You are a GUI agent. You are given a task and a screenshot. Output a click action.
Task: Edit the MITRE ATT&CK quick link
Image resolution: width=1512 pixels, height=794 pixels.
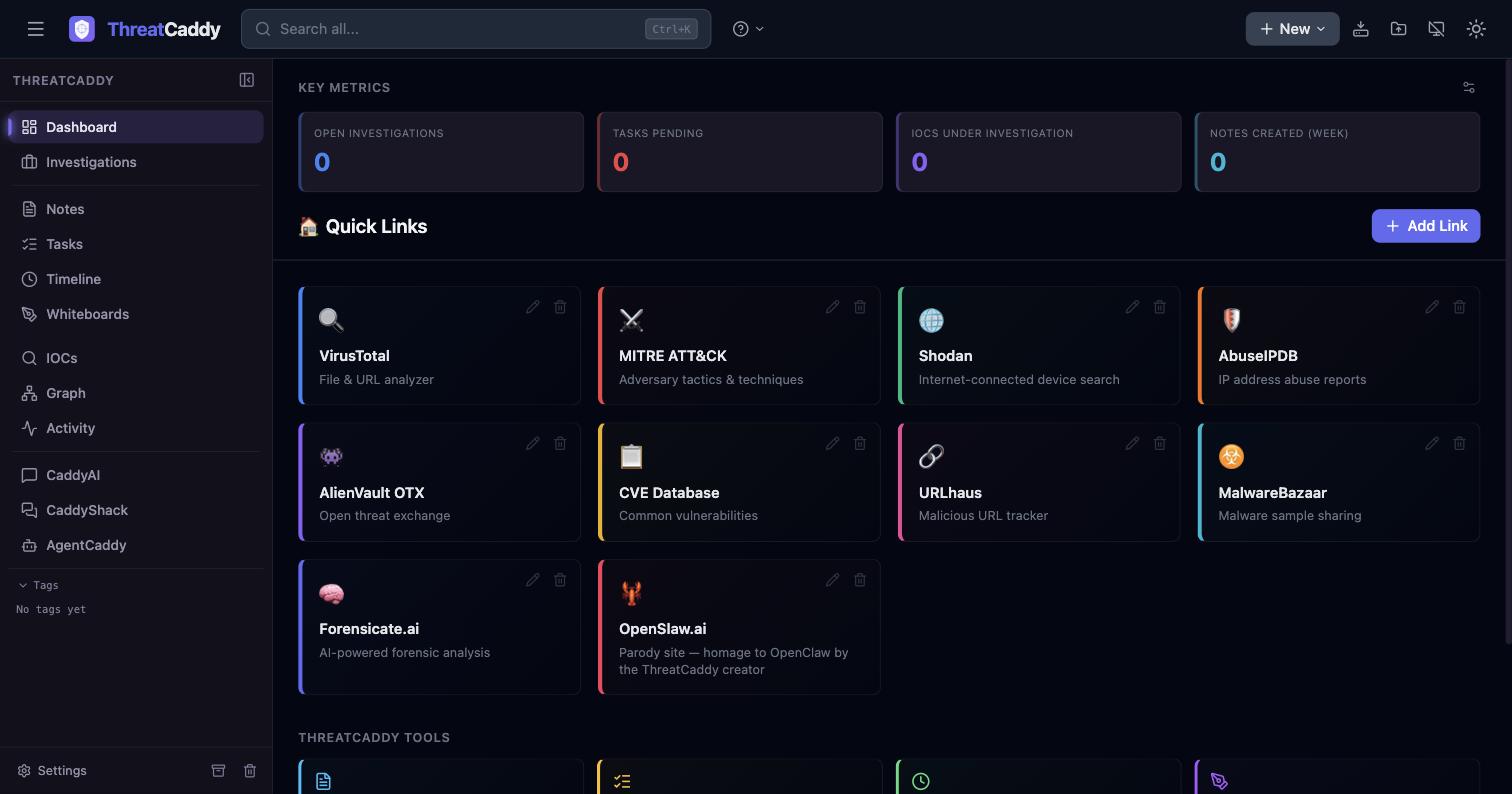tap(832, 307)
